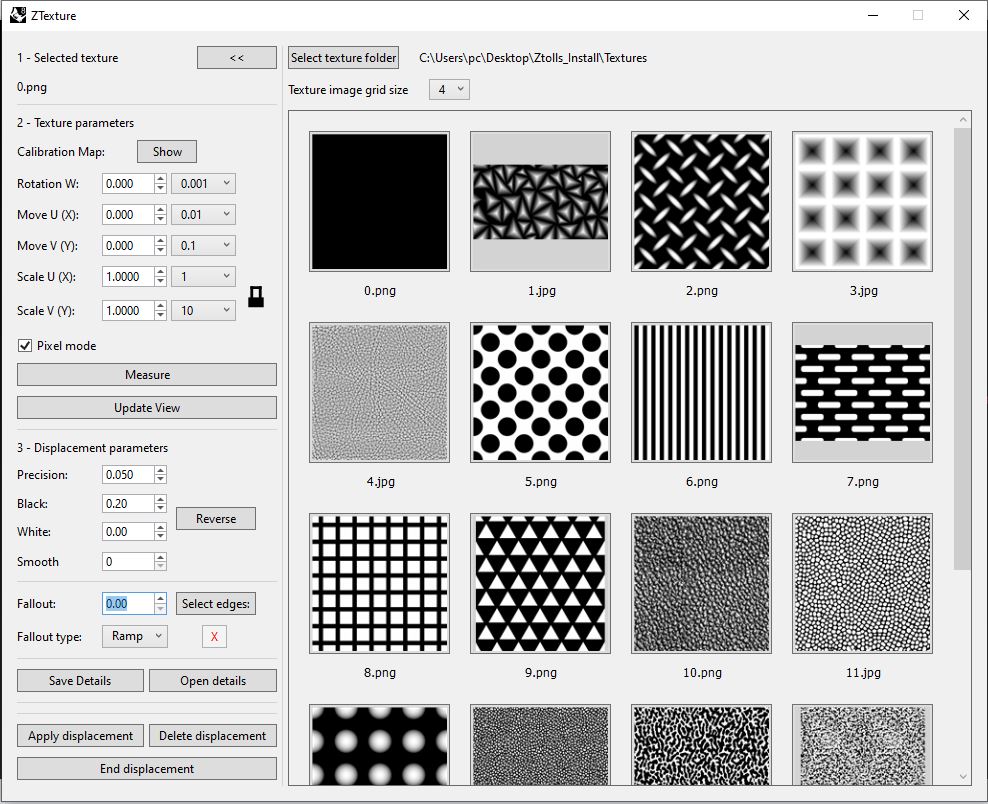
Task: Select the blurred white dots thumbnail in bottom row
Action: pyautogui.click(x=379, y=745)
